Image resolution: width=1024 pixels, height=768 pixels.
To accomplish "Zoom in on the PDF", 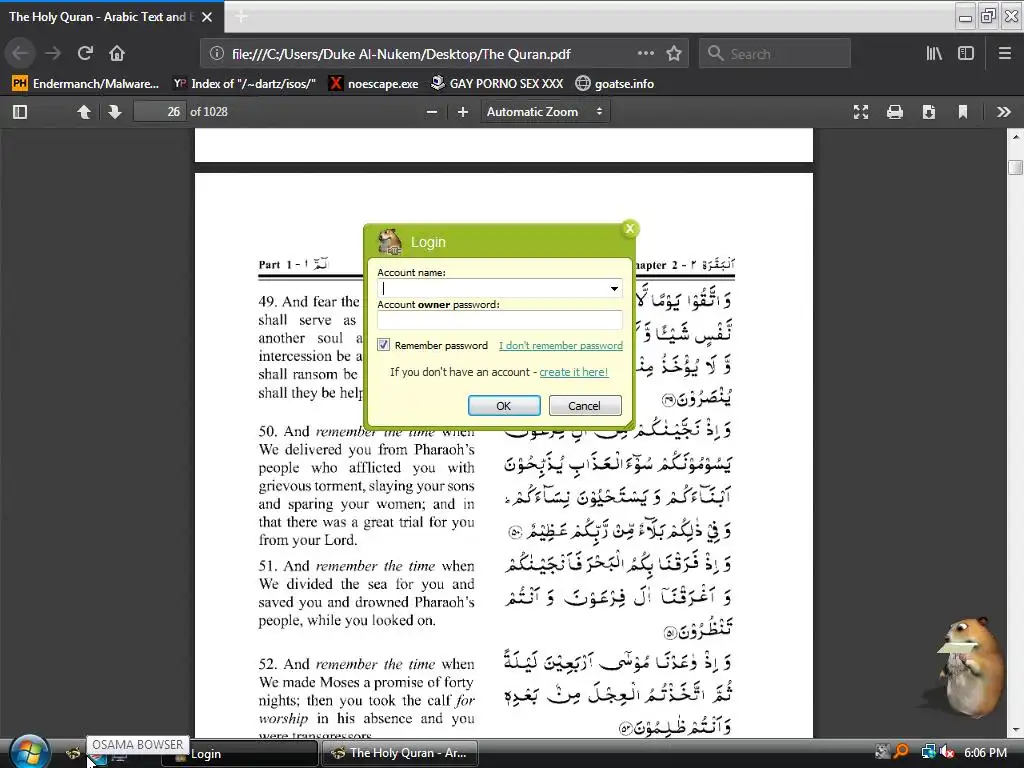I will [x=462, y=112].
